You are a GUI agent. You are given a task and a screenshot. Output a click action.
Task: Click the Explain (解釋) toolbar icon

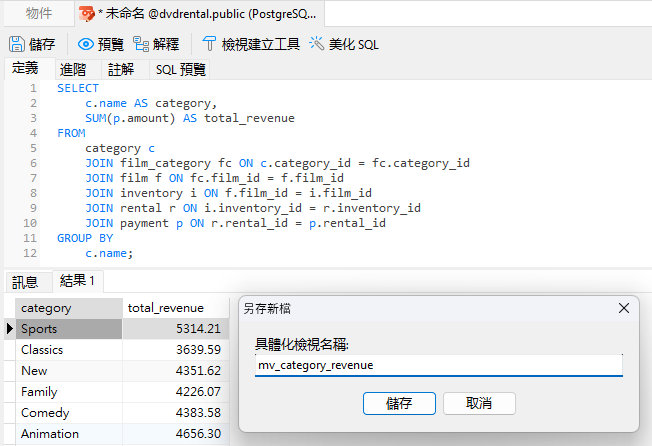(141, 44)
